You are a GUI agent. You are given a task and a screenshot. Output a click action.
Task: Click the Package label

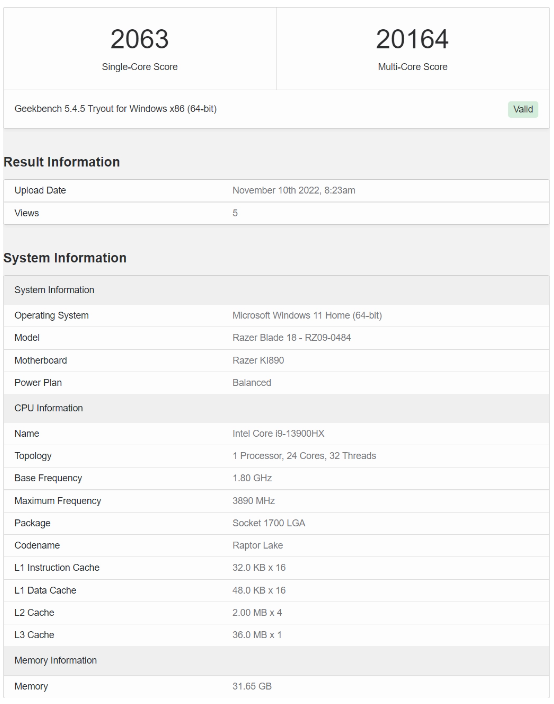click(32, 524)
